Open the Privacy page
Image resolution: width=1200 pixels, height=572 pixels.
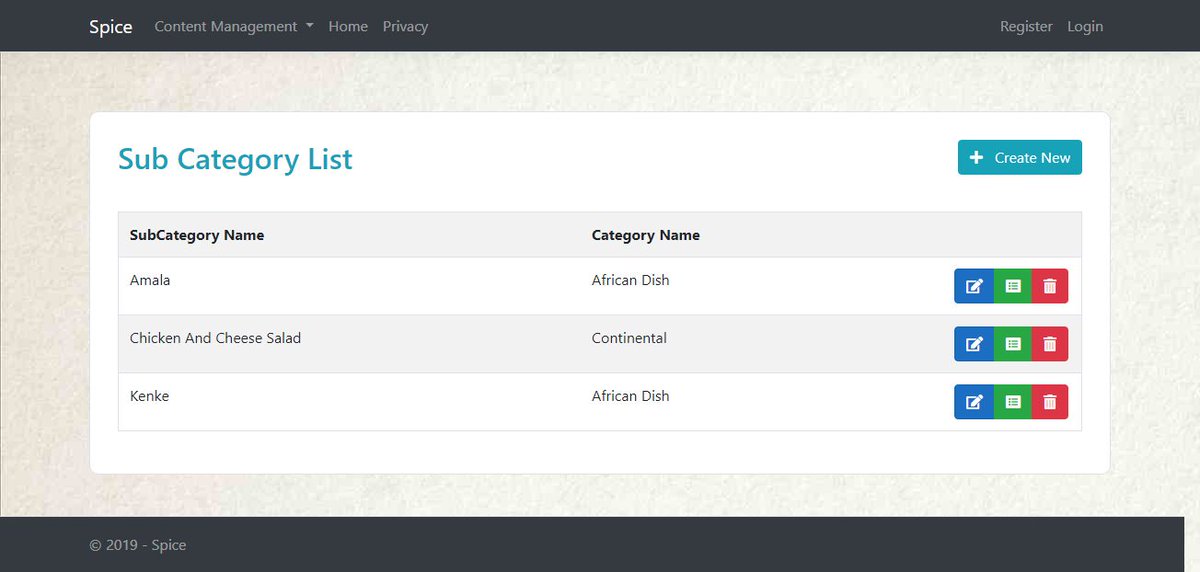click(x=405, y=26)
